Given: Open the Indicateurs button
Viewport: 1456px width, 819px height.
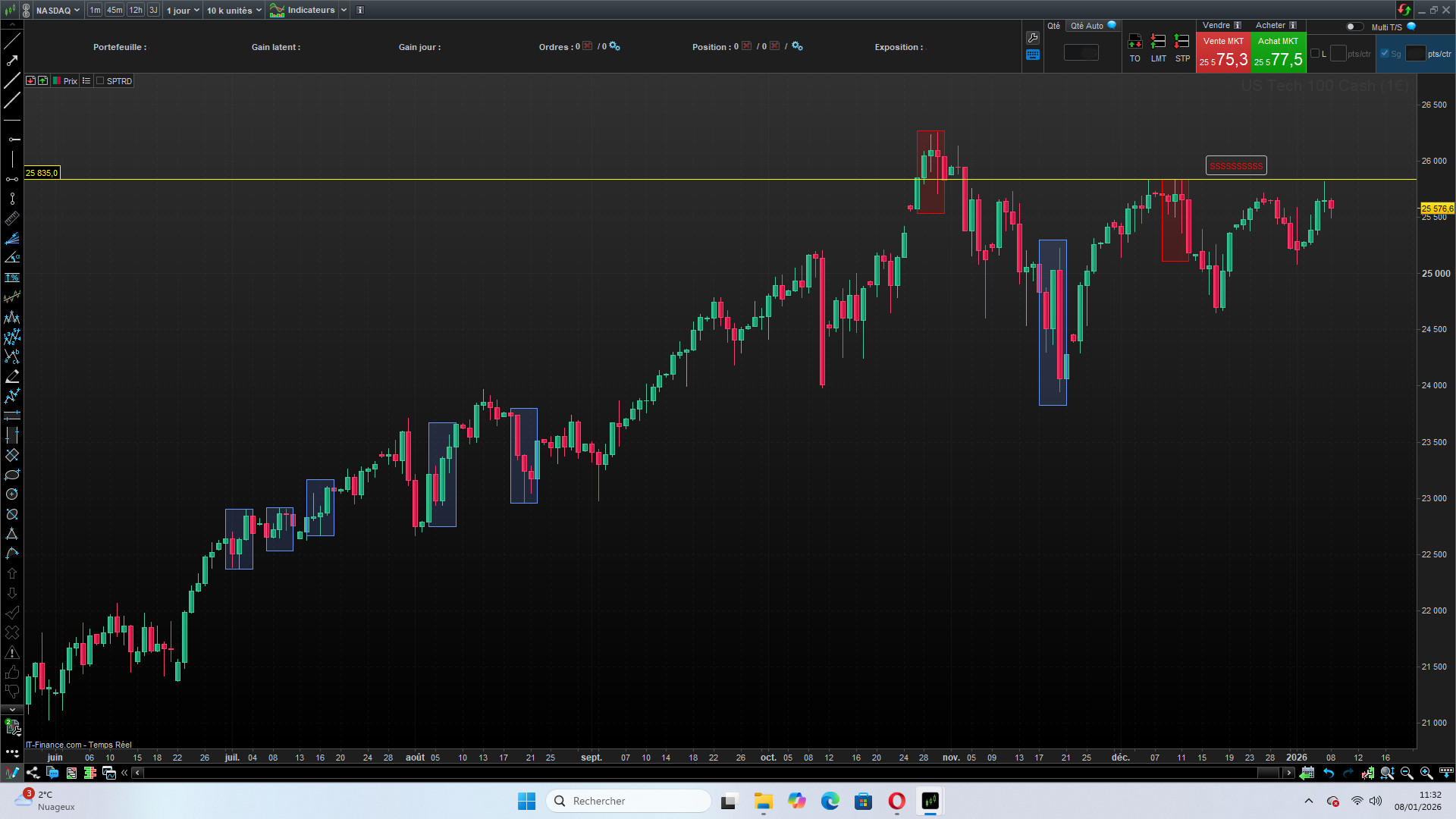Looking at the screenshot, I should pos(303,11).
